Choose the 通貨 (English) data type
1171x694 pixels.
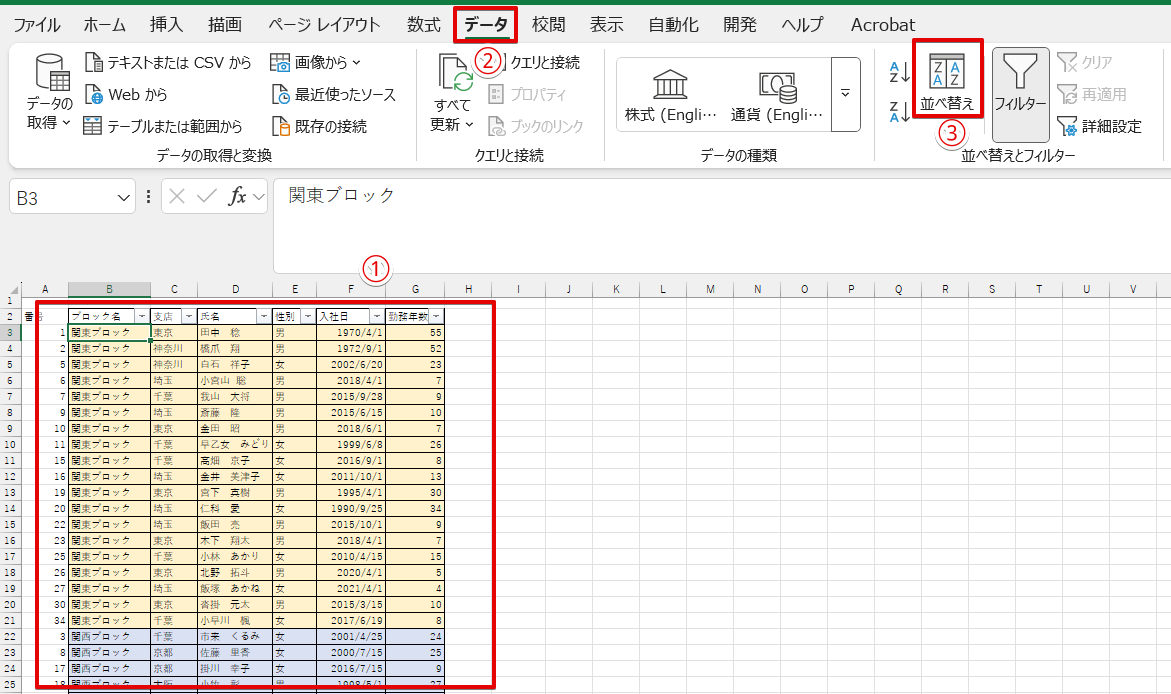pos(777,95)
